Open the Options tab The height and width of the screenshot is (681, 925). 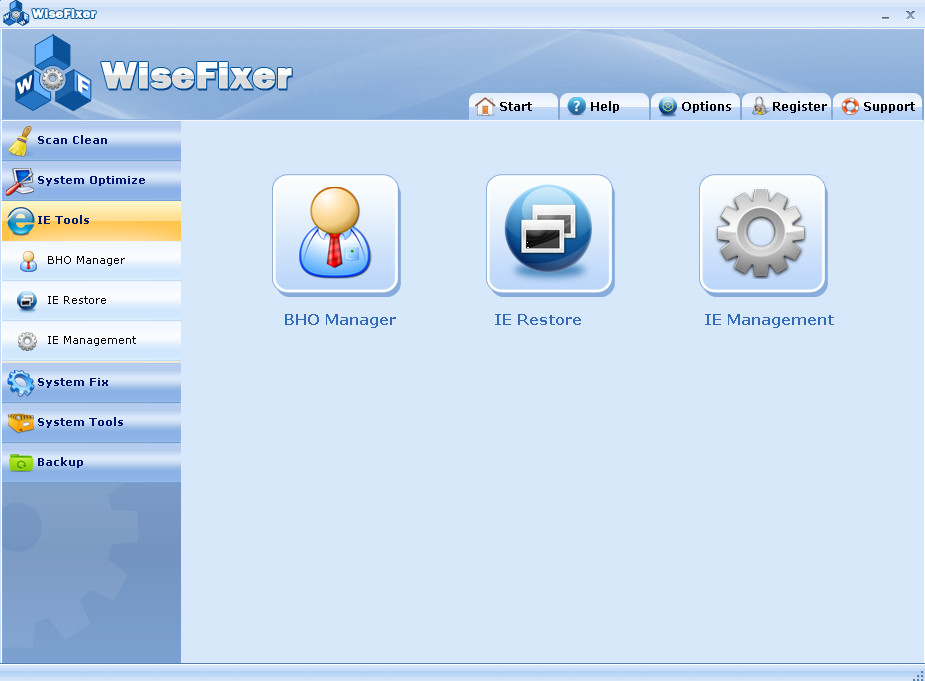click(695, 107)
